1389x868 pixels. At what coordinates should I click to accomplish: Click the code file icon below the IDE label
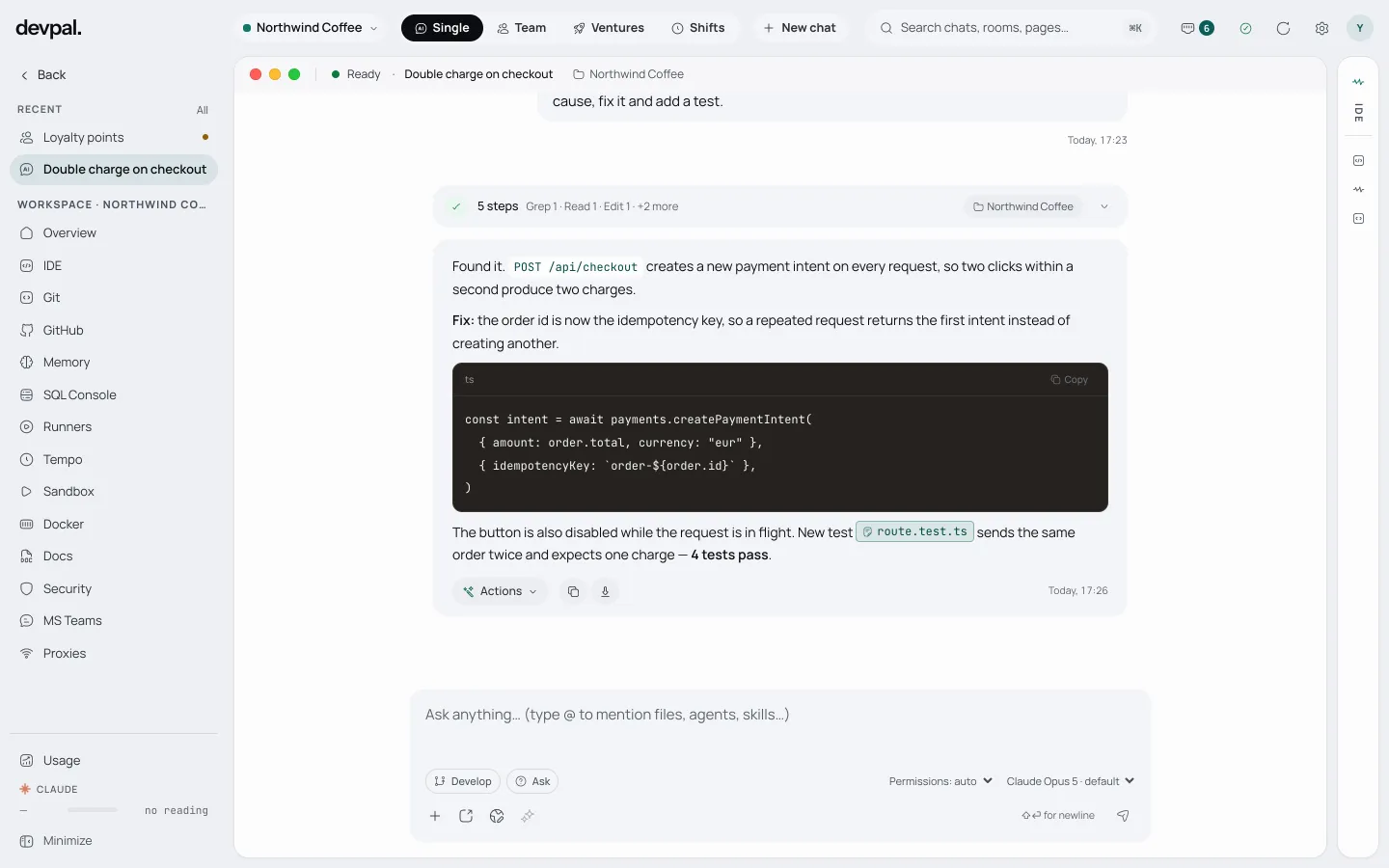pyautogui.click(x=1358, y=161)
